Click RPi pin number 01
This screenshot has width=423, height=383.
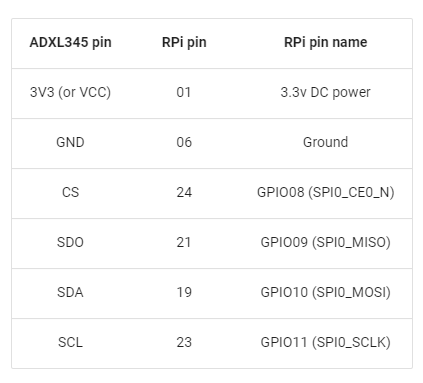pyautogui.click(x=184, y=92)
